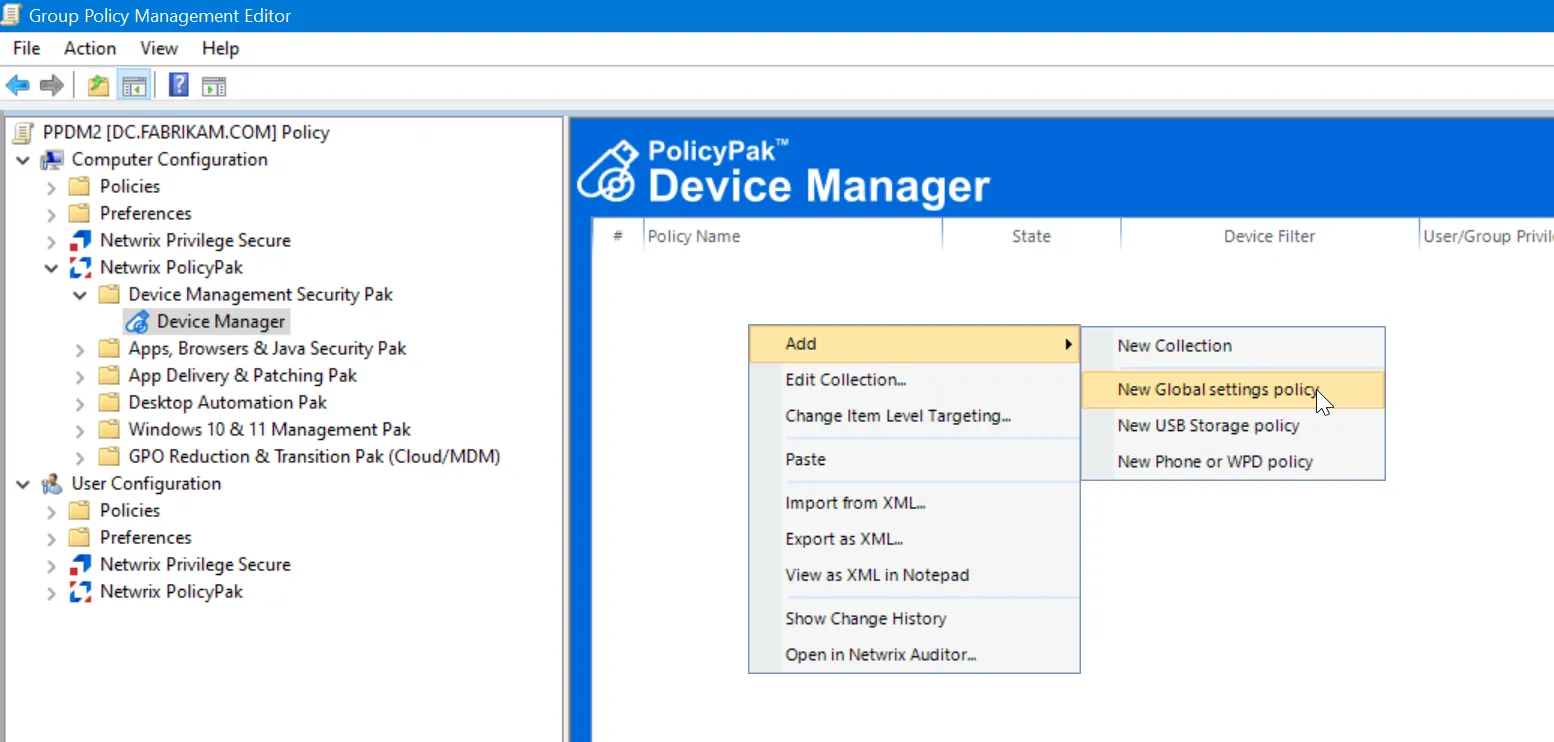Image resolution: width=1554 pixels, height=742 pixels.
Task: Sort by the Policy Name column header
Action: (792, 237)
